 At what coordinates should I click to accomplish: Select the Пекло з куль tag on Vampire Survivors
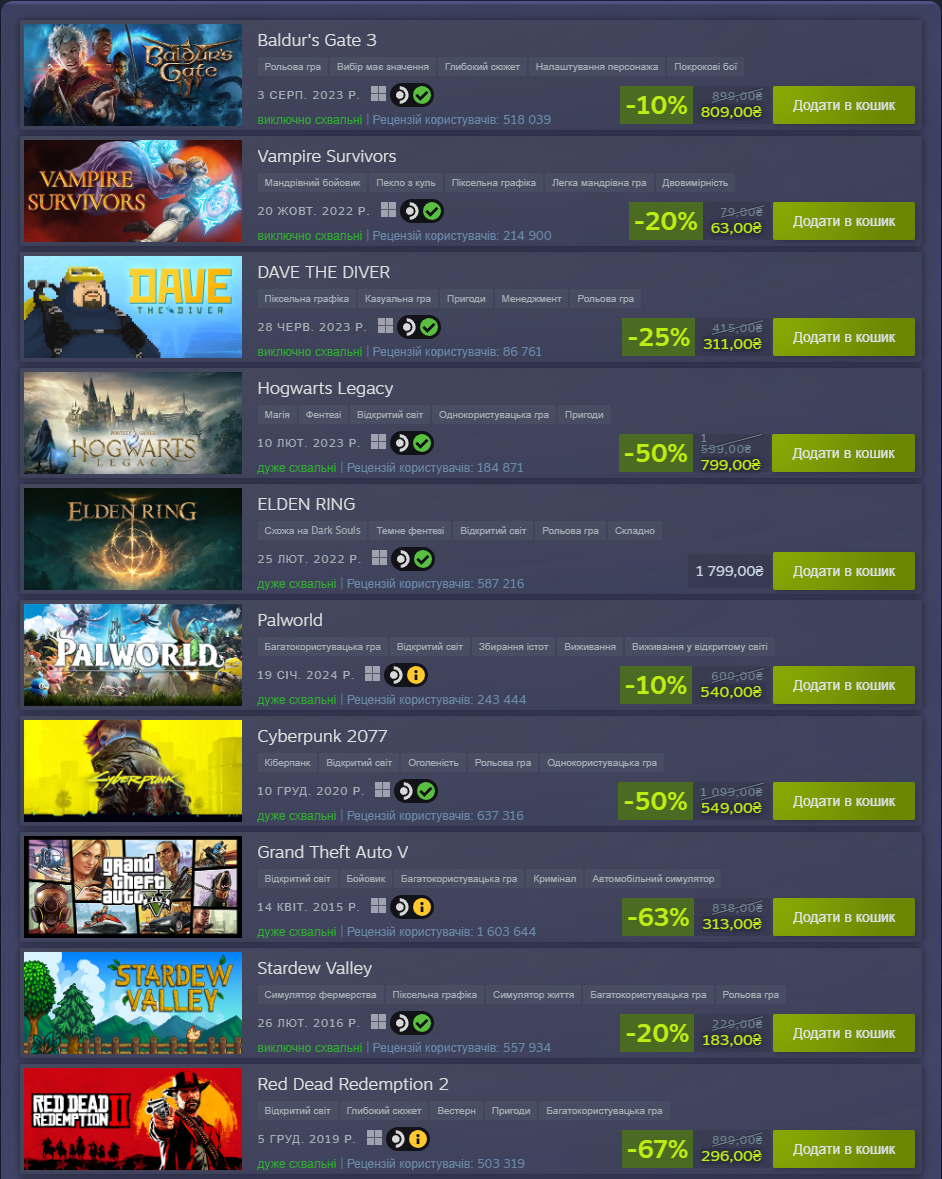(406, 183)
